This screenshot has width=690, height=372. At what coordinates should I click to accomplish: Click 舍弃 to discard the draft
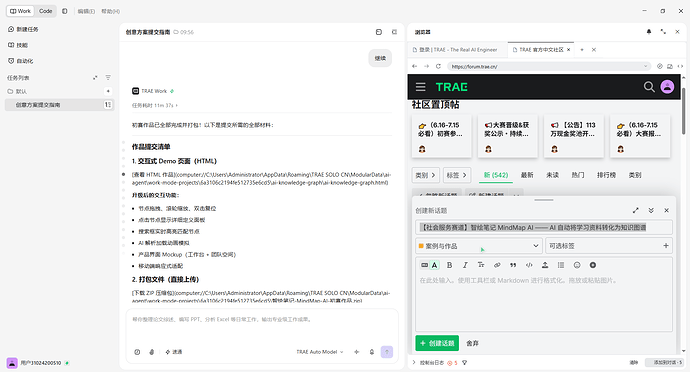(x=472, y=343)
